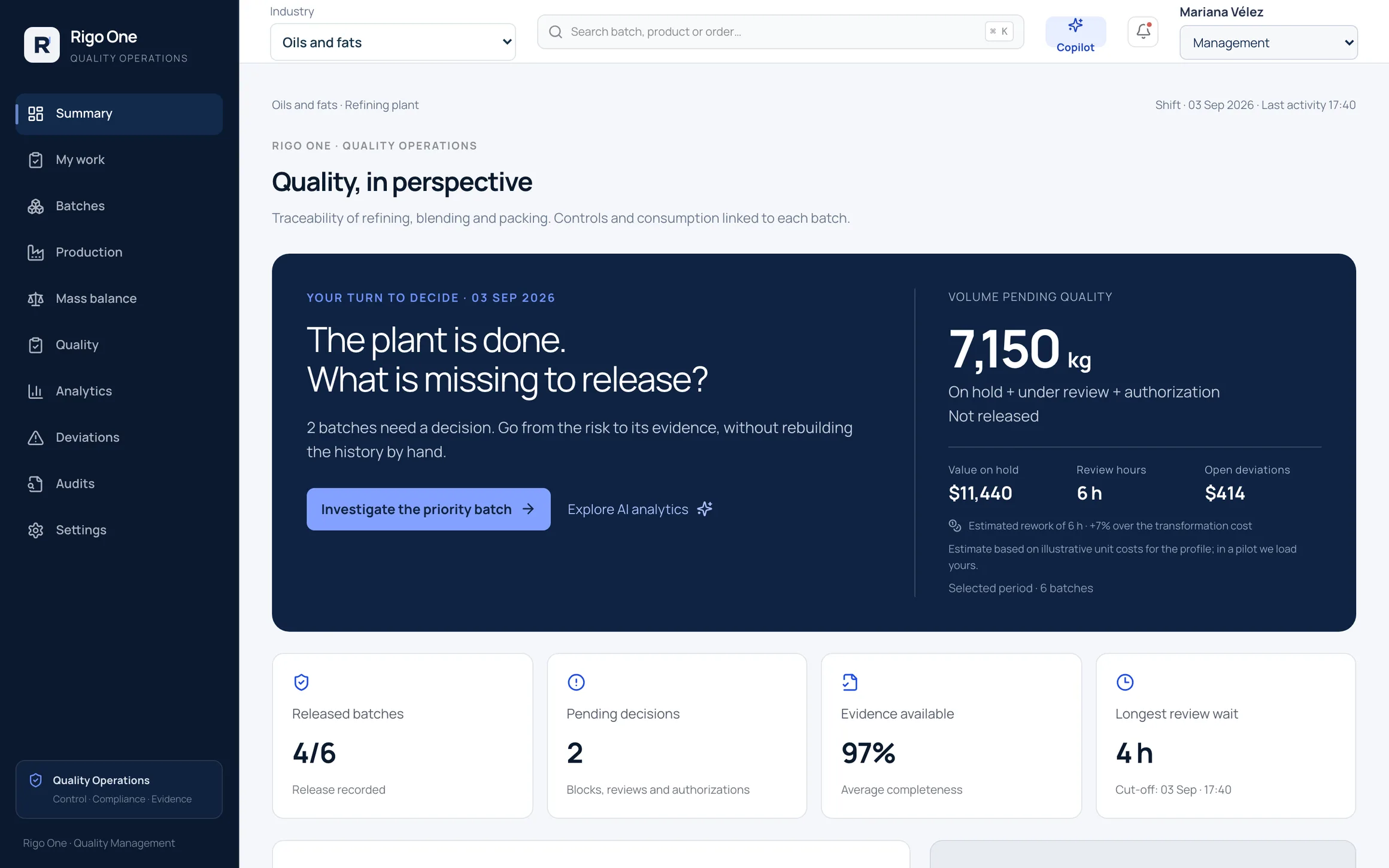This screenshot has height=868, width=1389.
Task: Click the Rigo One logo icon
Action: tap(41, 45)
